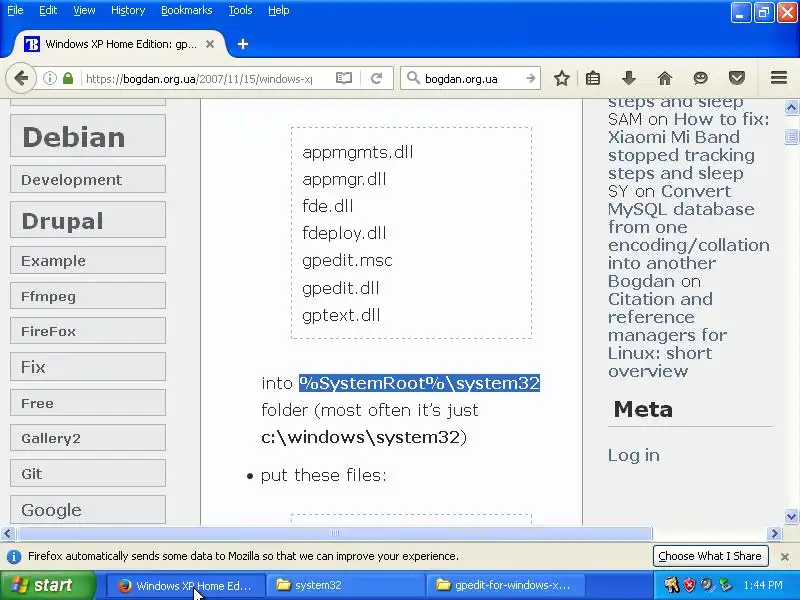Switch to gpedit-for-windows-x taskbar button
The height and width of the screenshot is (600, 800).
pos(506,585)
